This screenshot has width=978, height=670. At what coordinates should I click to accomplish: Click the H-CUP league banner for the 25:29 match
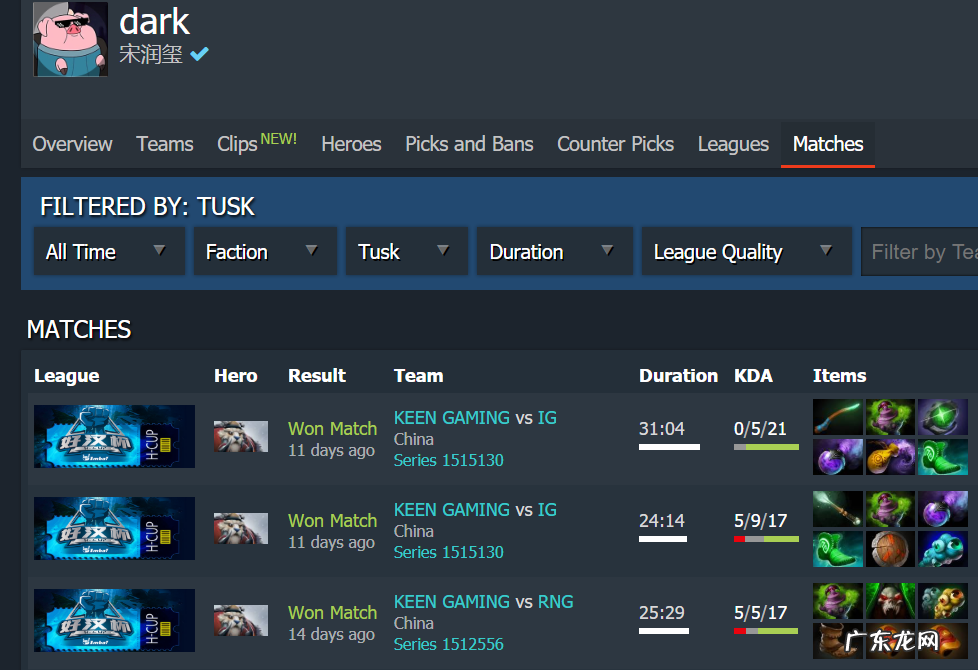(114, 620)
